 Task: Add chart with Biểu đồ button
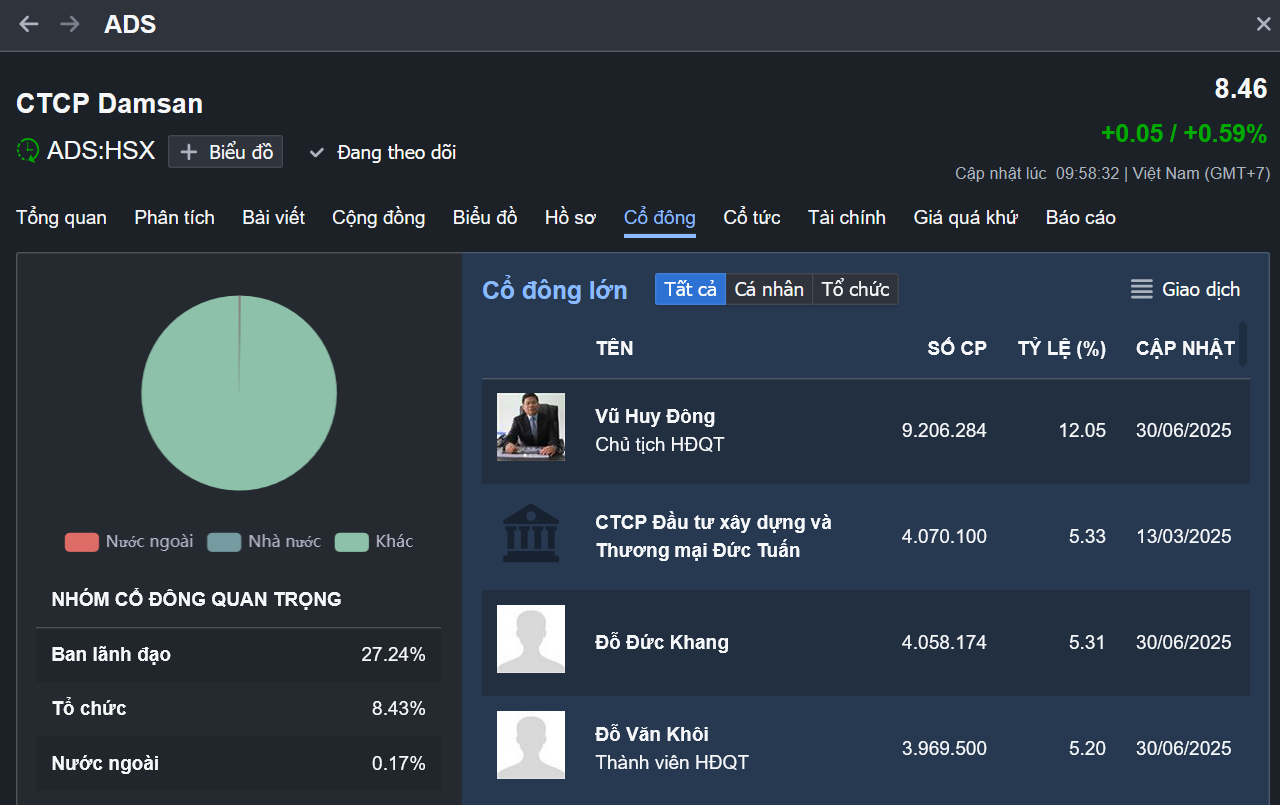[x=226, y=152]
